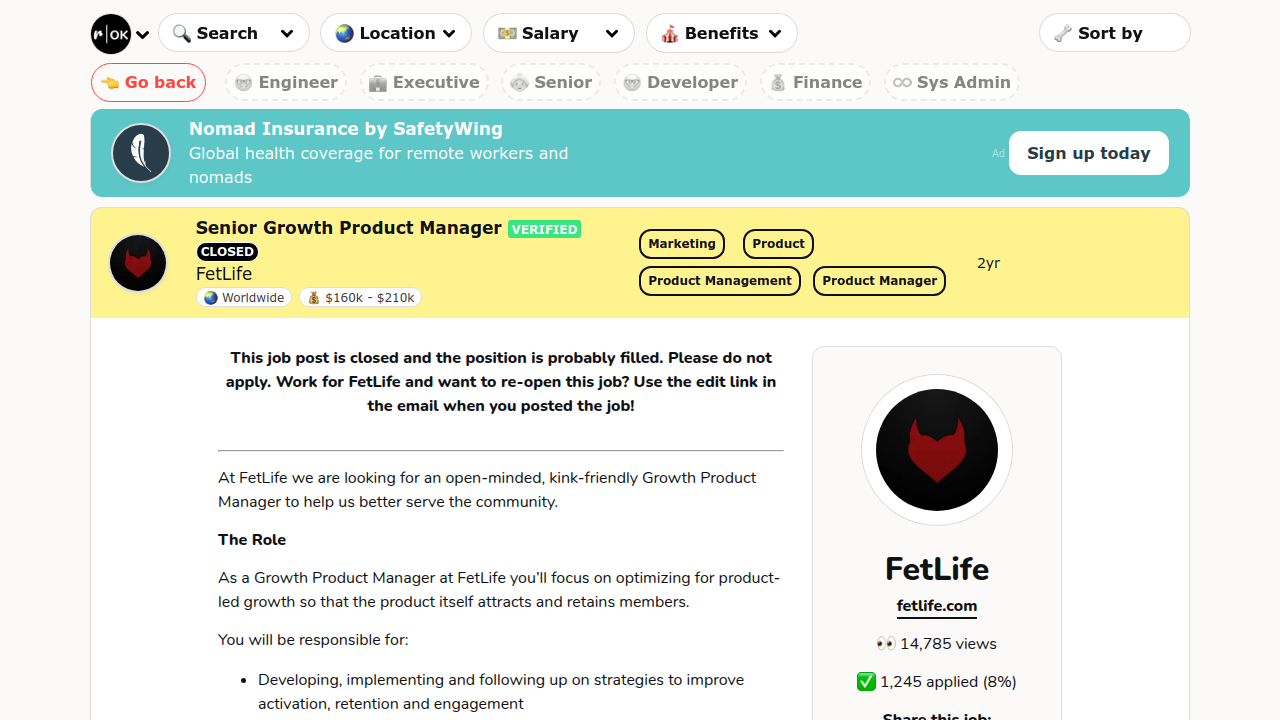Click FetLife logo in the job header
The image size is (1280, 720).
[x=138, y=263]
